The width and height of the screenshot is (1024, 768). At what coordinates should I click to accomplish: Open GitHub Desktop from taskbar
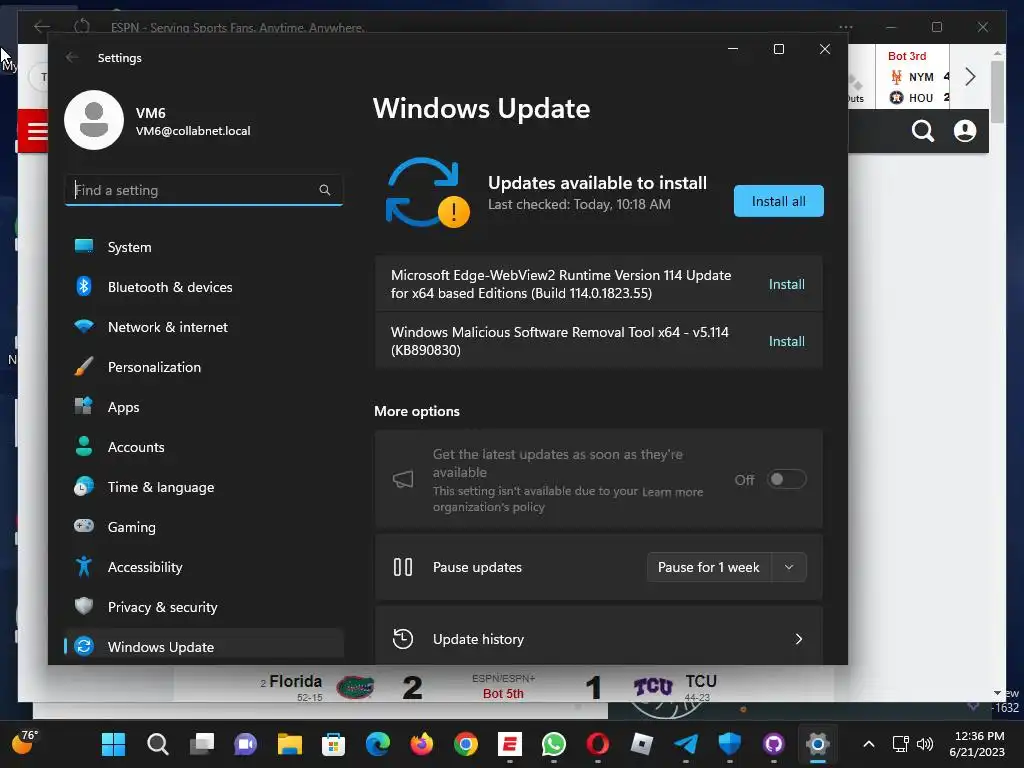pos(774,744)
